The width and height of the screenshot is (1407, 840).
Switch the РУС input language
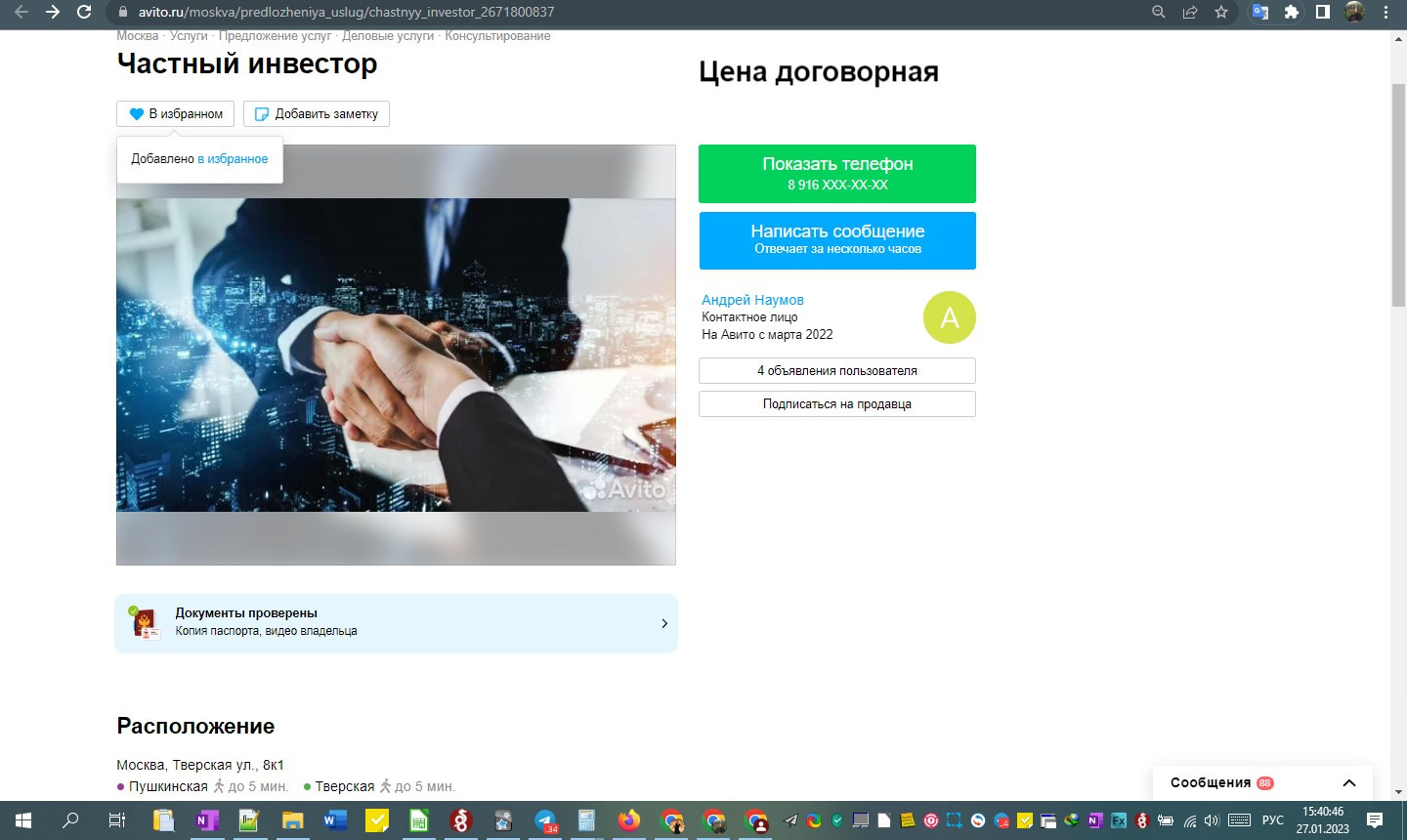1273,820
